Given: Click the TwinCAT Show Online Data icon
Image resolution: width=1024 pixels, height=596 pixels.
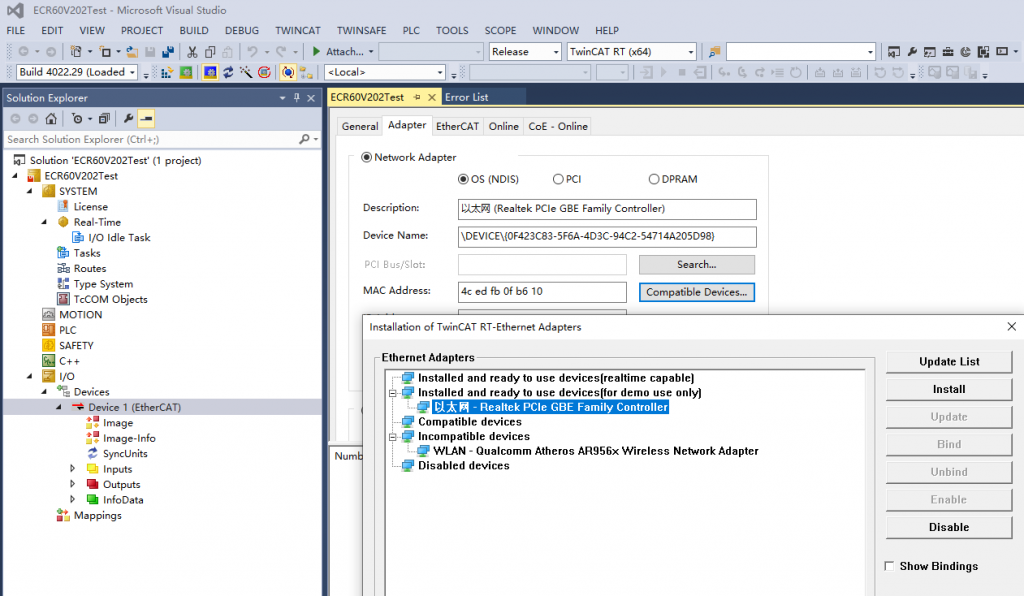Looking at the screenshot, I should click(x=287, y=72).
